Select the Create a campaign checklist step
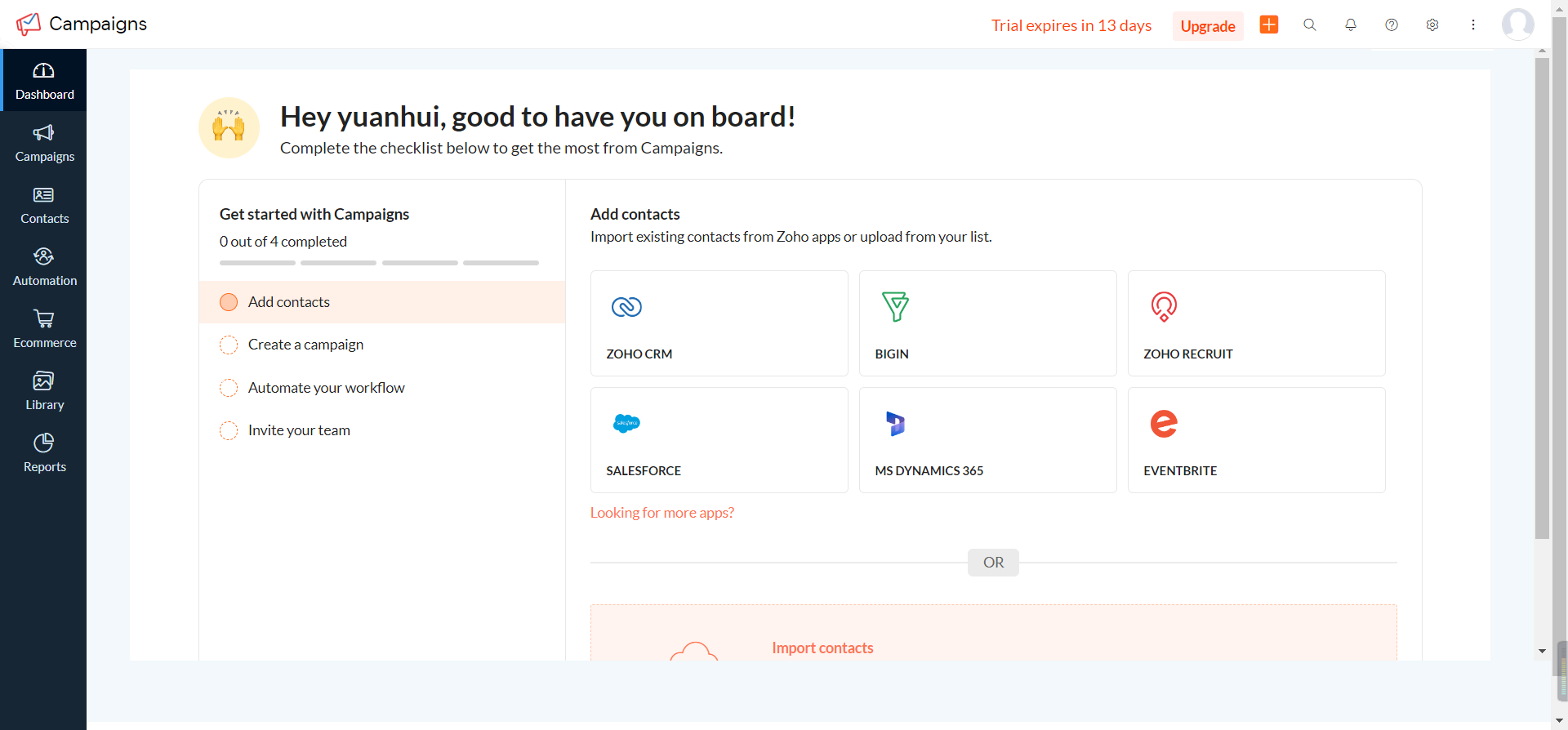1568x730 pixels. (305, 345)
